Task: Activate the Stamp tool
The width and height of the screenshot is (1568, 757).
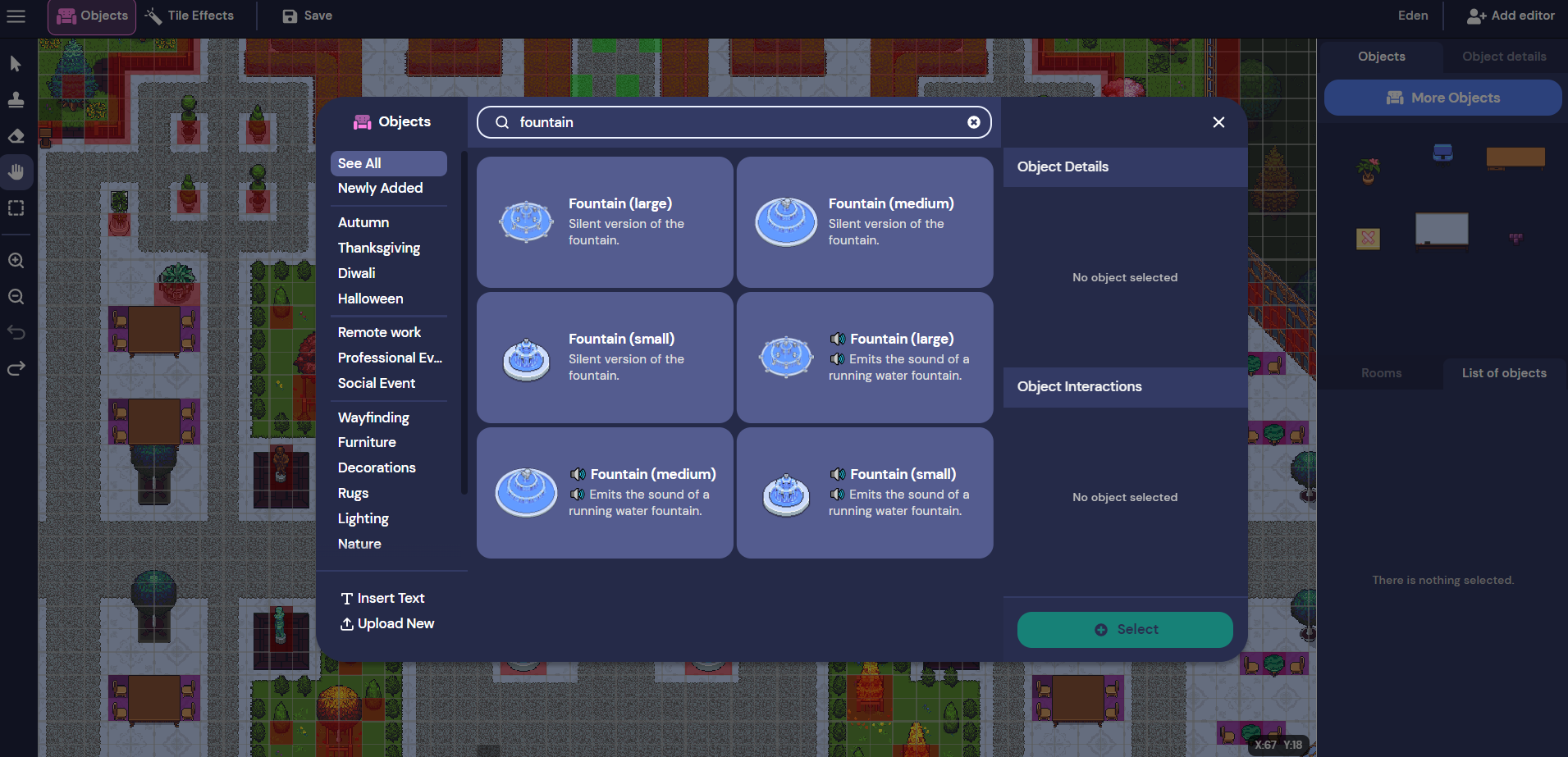Action: [x=16, y=100]
